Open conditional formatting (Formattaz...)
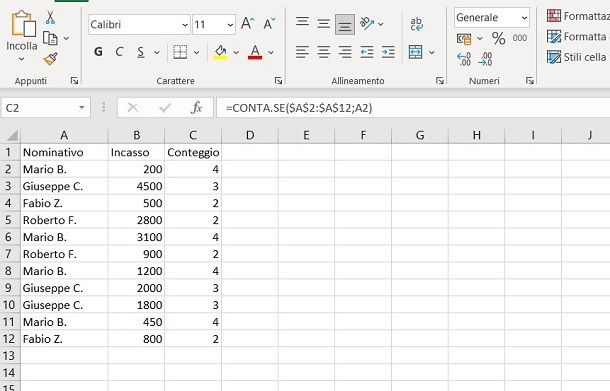 tap(578, 16)
